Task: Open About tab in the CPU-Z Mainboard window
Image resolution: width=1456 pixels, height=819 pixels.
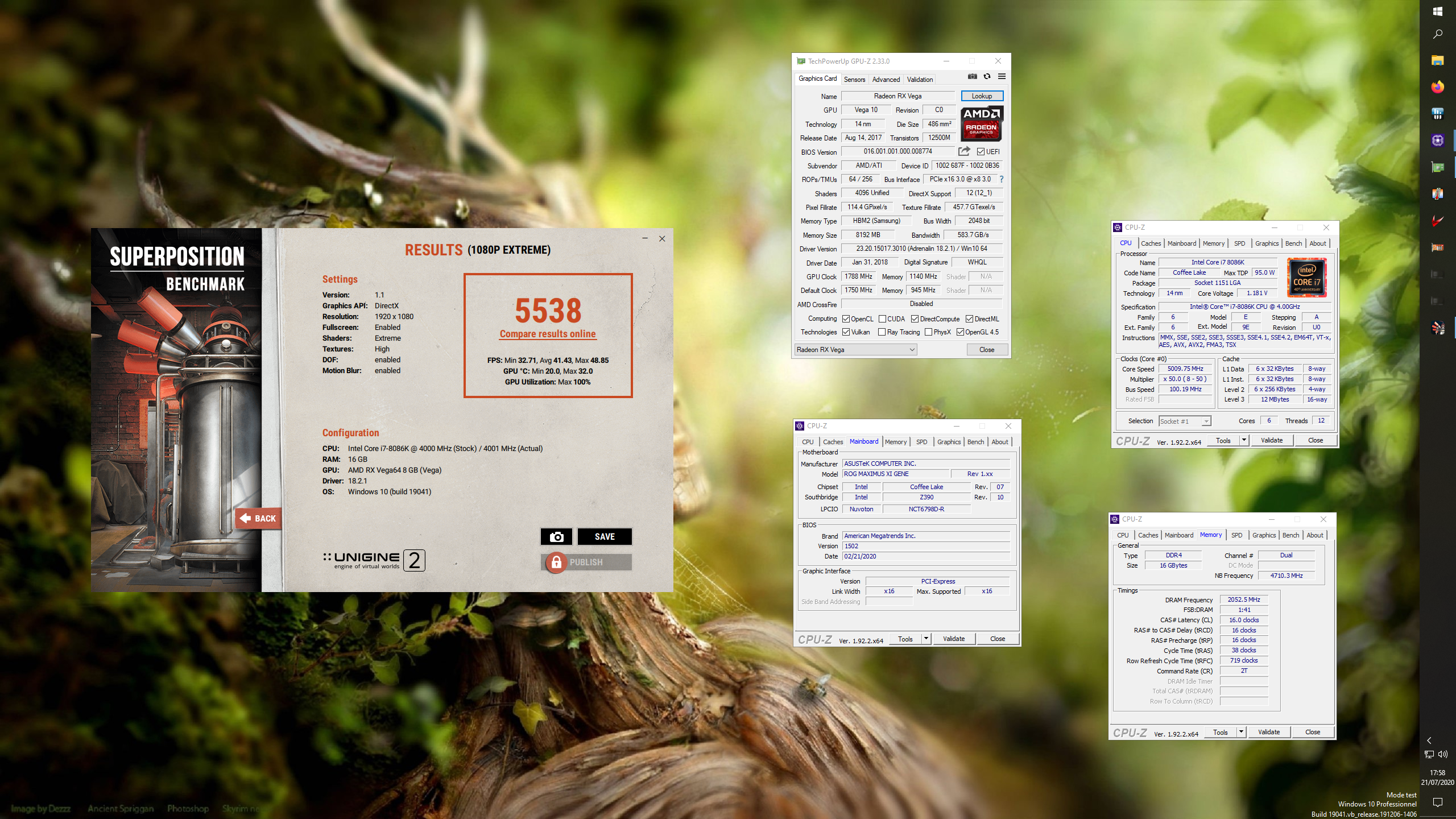Action: 999,442
